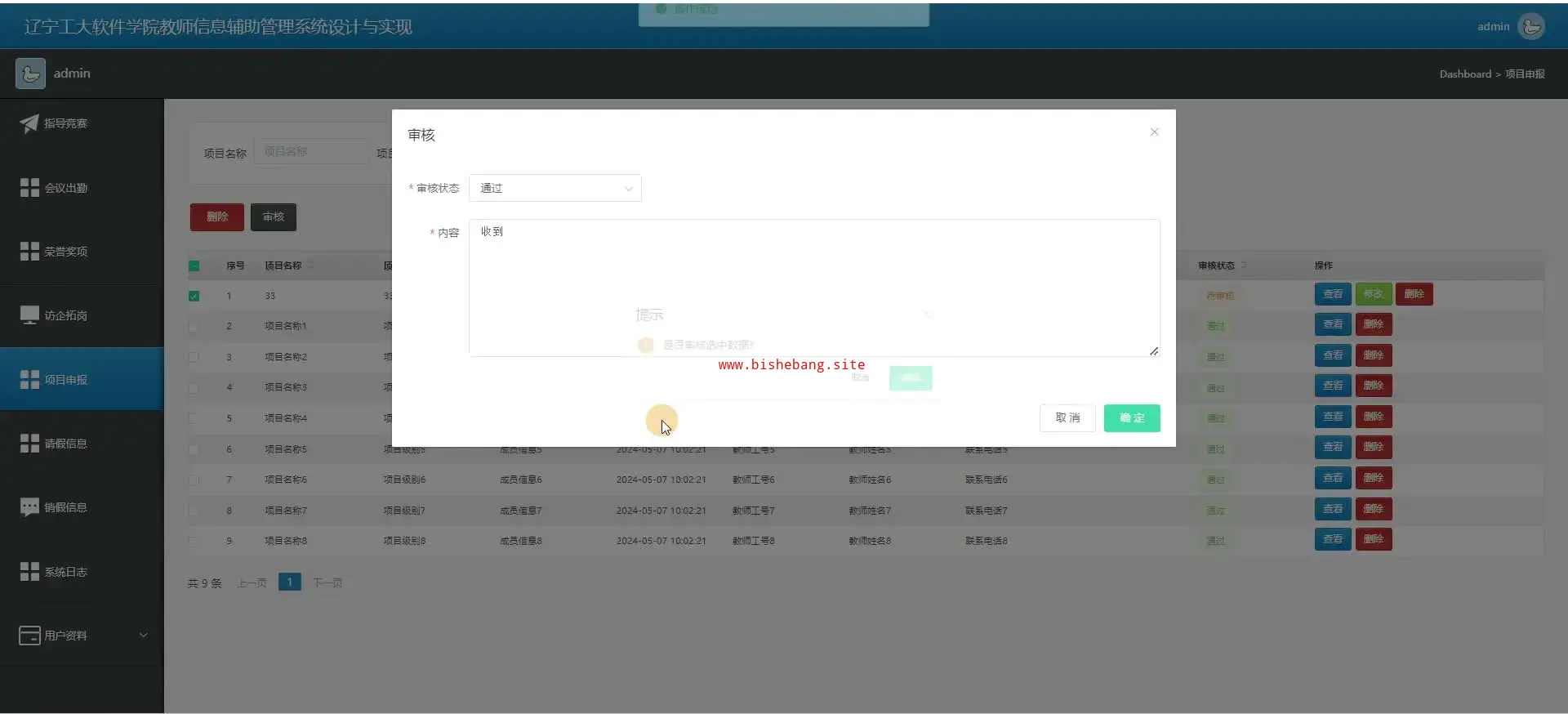Select the 项目申报 sidebar menu item
This screenshot has height=714, width=1568.
[x=82, y=380]
